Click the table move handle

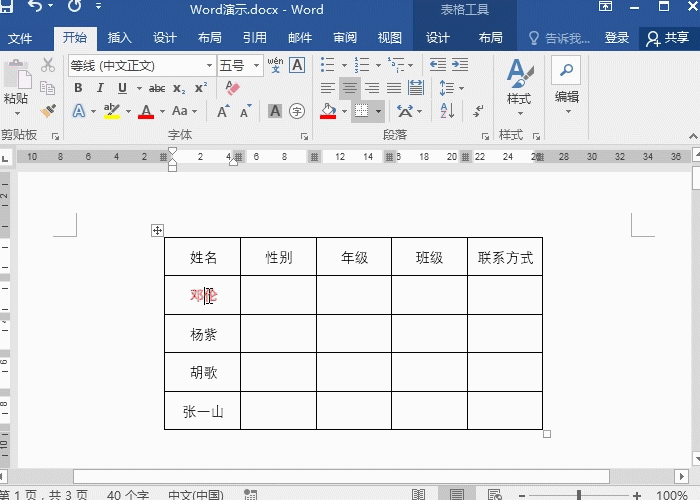pyautogui.click(x=157, y=230)
